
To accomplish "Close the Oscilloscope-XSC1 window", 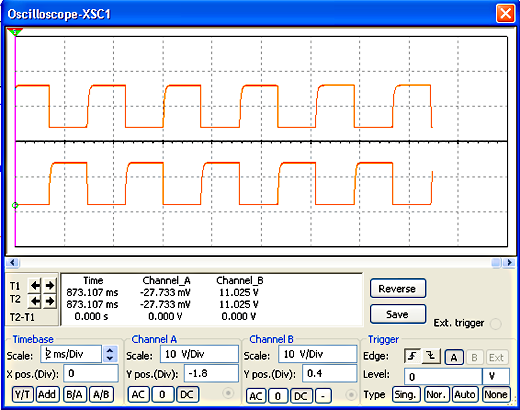I will [505, 14].
